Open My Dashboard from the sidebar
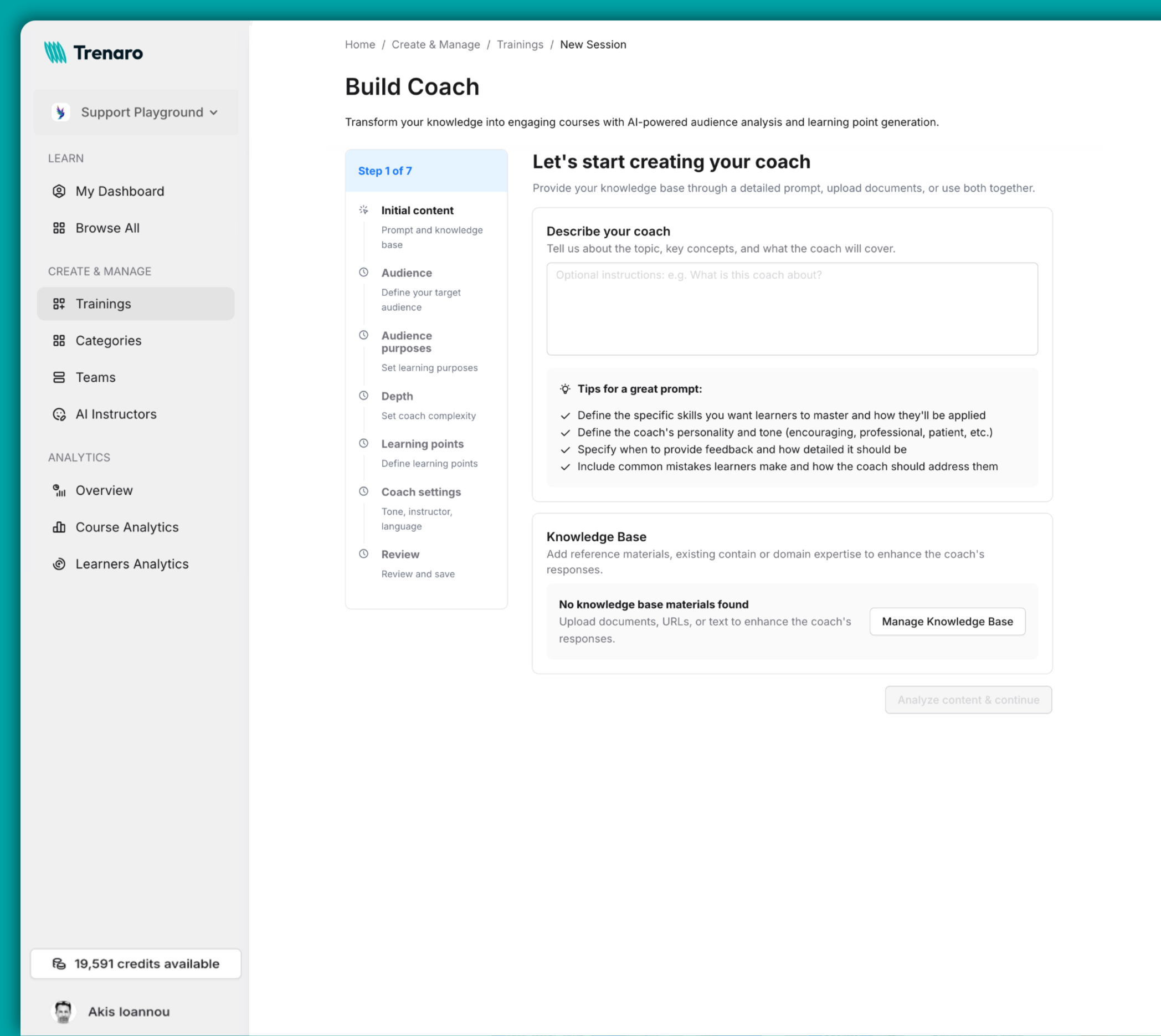Image resolution: width=1161 pixels, height=1036 pixels. point(119,191)
